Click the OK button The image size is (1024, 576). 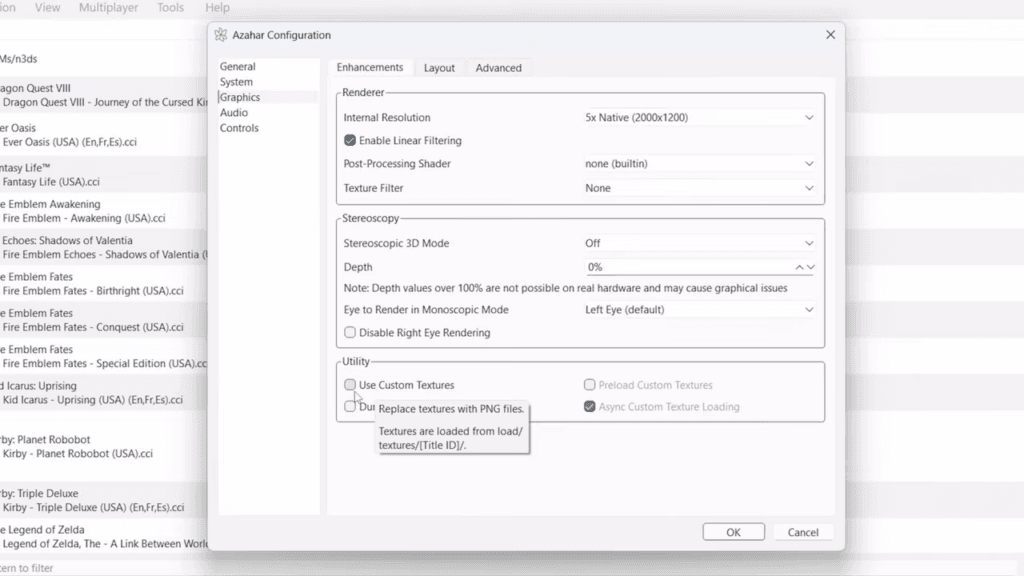[x=733, y=532]
